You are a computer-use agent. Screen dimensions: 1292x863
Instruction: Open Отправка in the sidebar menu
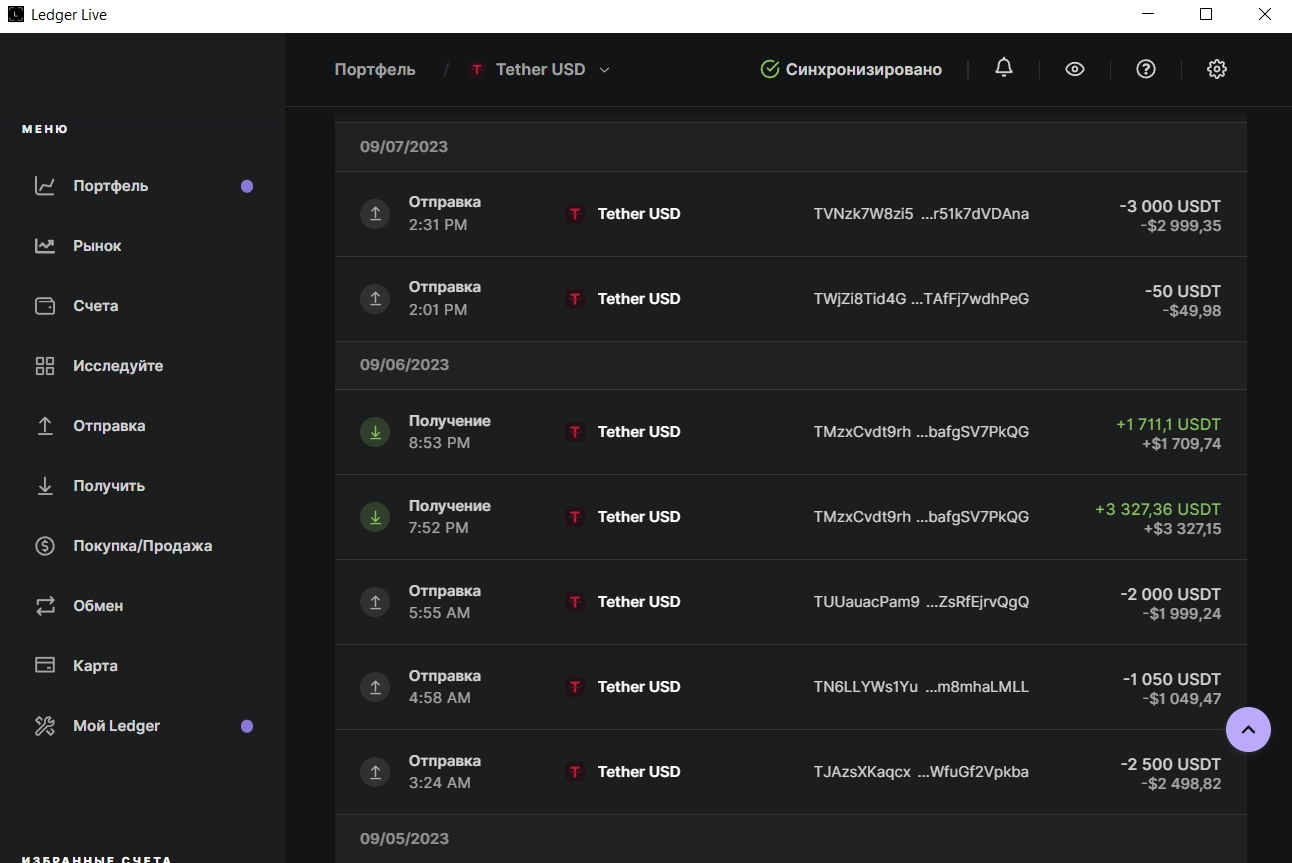[109, 426]
